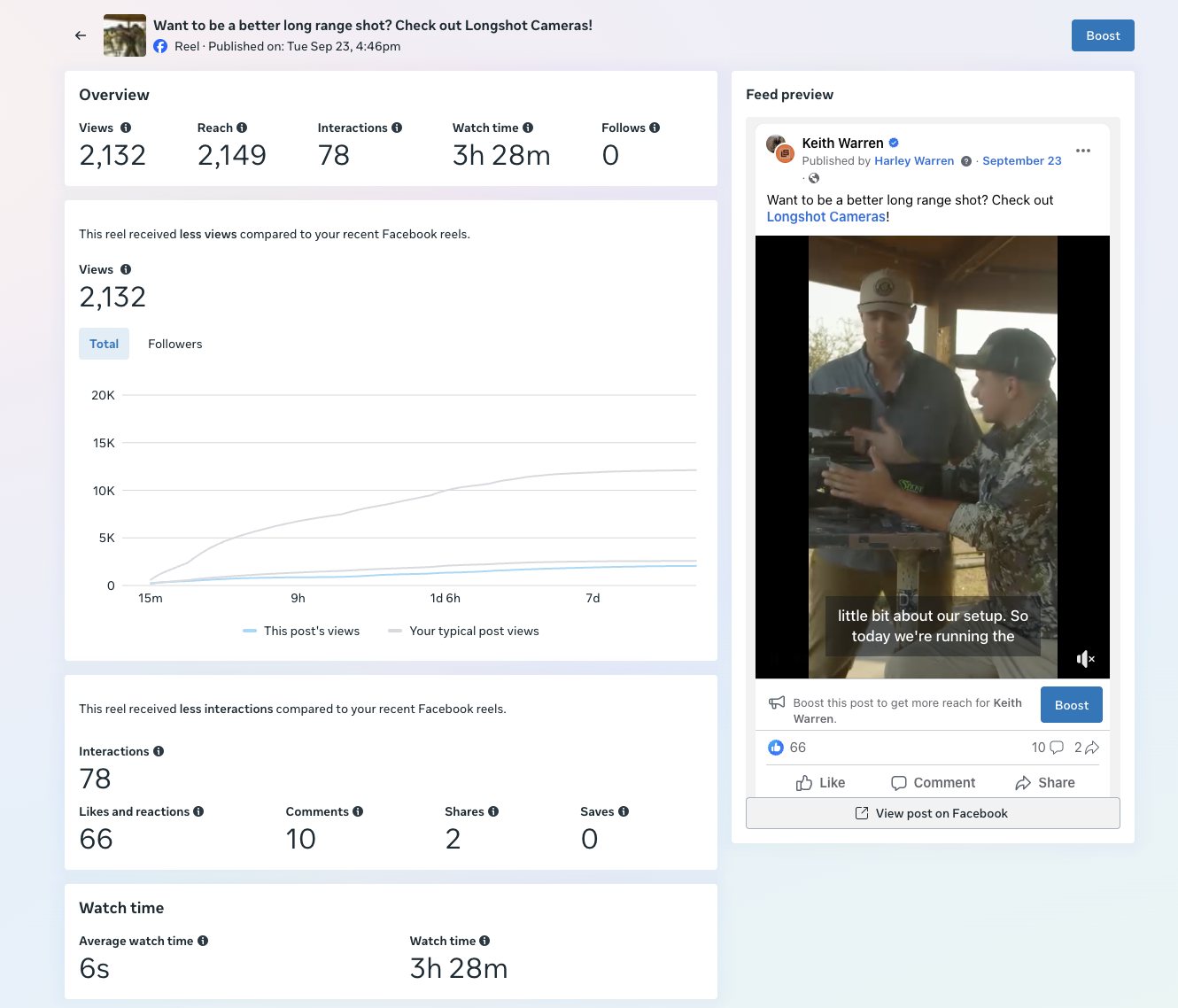
Task: Open the info icon next to Overview Interactions
Action: coord(397,128)
